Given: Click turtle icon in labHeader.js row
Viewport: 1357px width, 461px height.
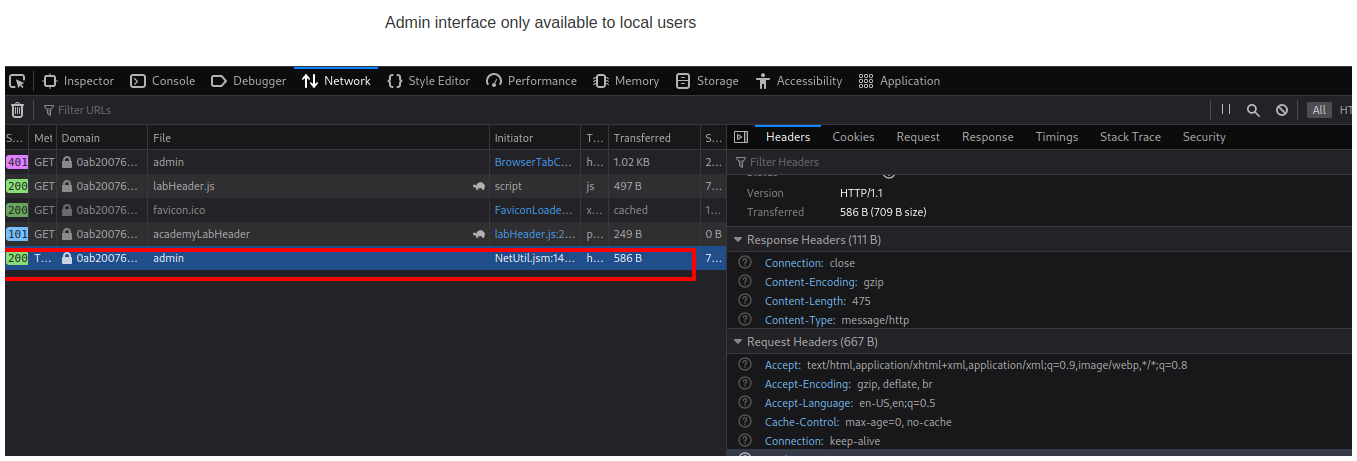Looking at the screenshot, I should click(479, 186).
